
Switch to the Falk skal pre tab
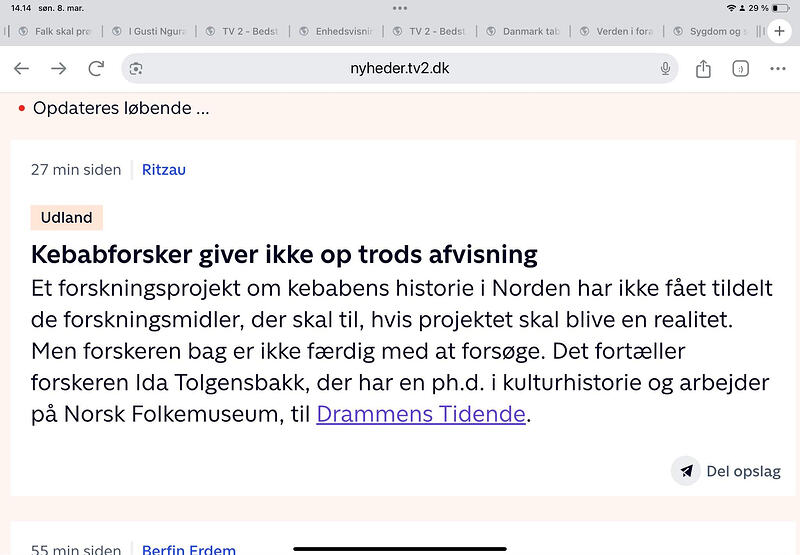pyautogui.click(x=55, y=31)
